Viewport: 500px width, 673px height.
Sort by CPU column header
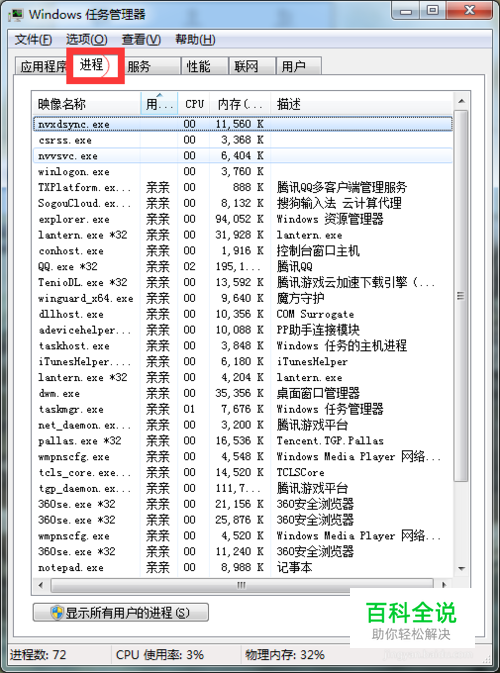[194, 104]
